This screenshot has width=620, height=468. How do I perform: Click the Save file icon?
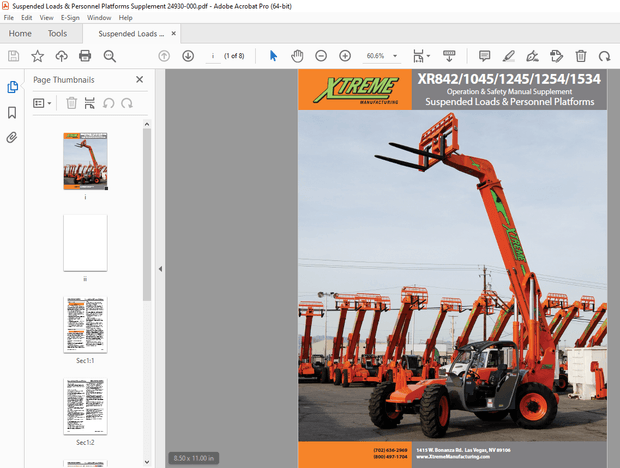click(13, 56)
